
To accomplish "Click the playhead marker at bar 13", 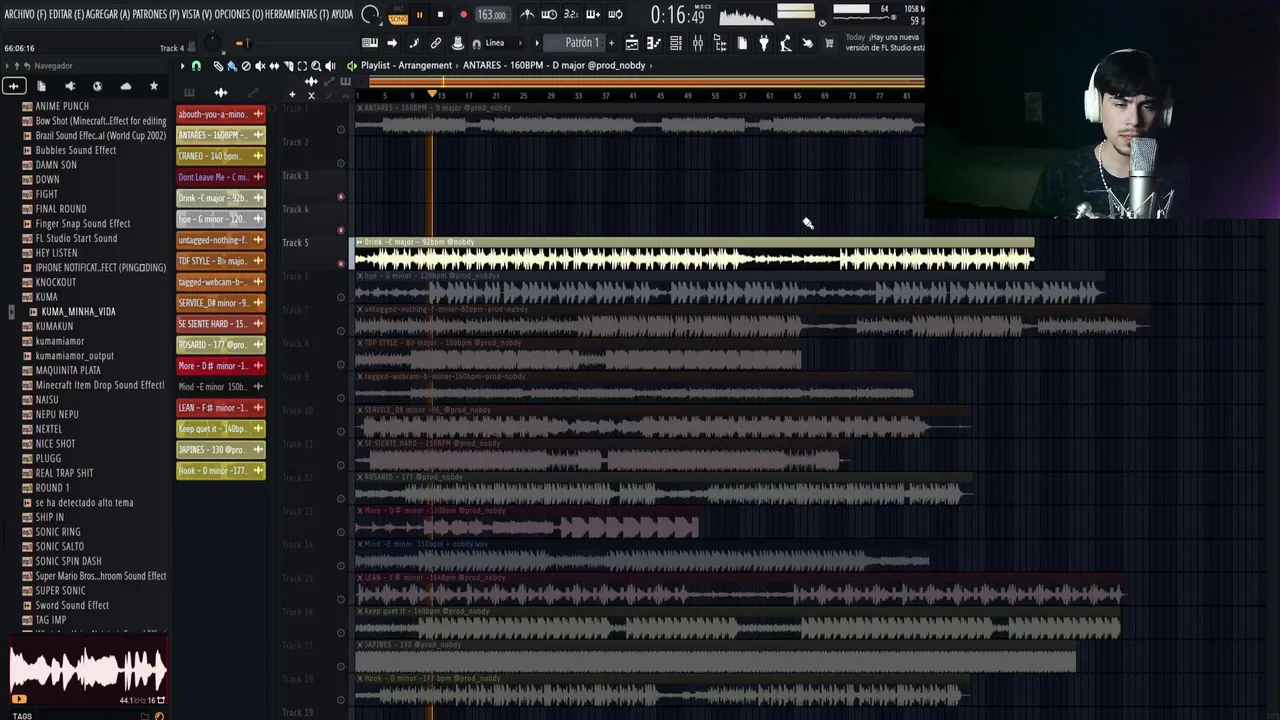I will coord(432,94).
